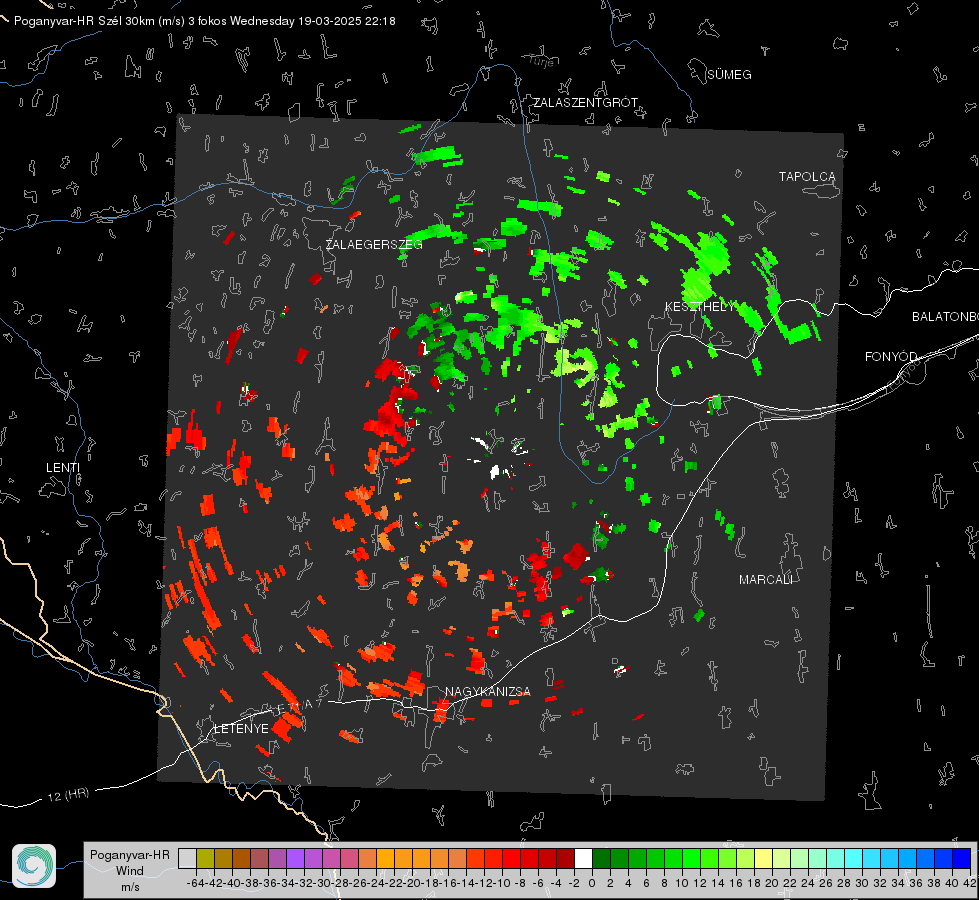Pick the lime swatch between 16 and 18
Viewport: 979px width, 900px height.
[x=746, y=858]
